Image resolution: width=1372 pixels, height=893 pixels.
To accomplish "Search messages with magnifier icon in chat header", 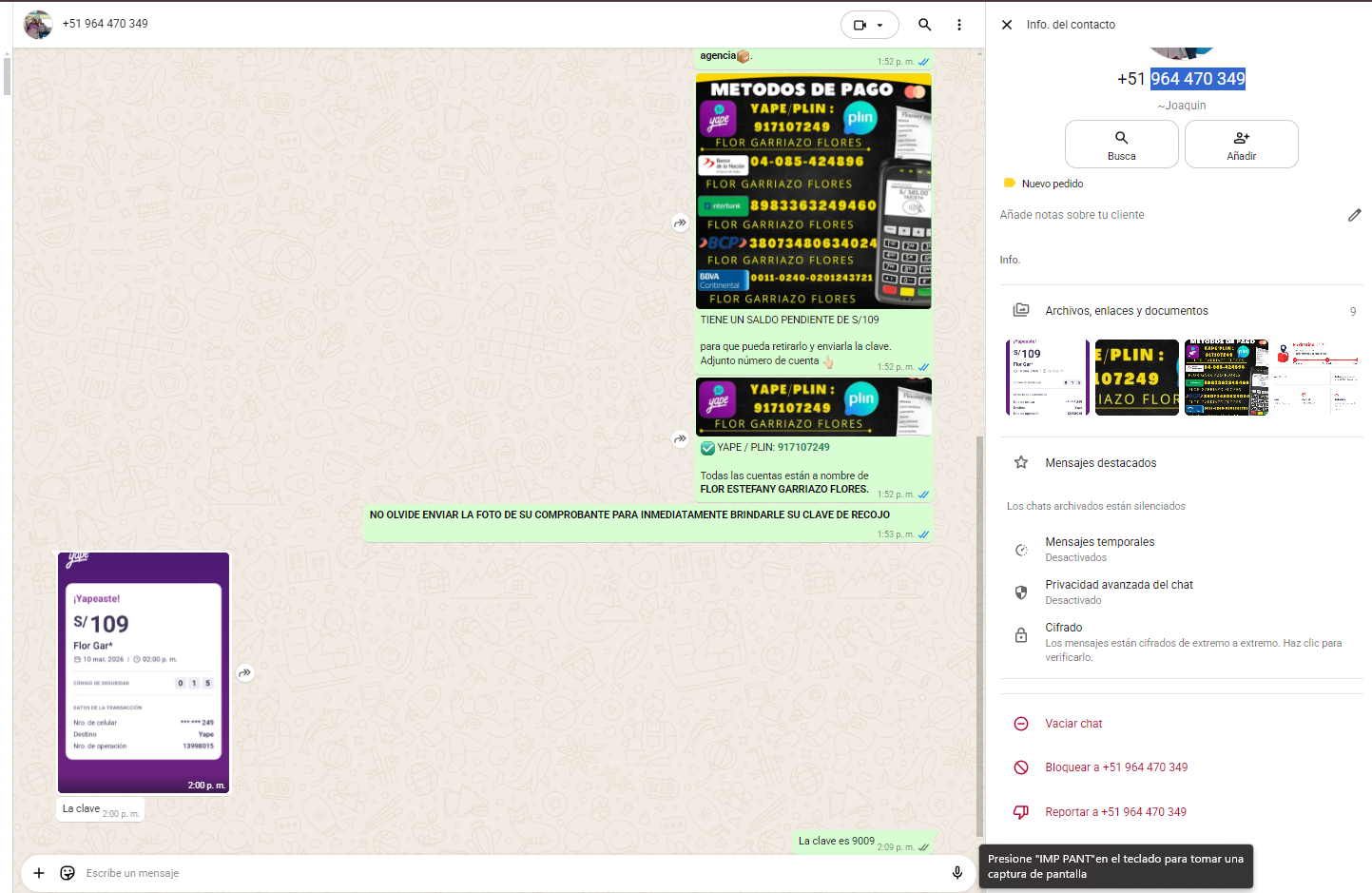I will tap(924, 25).
